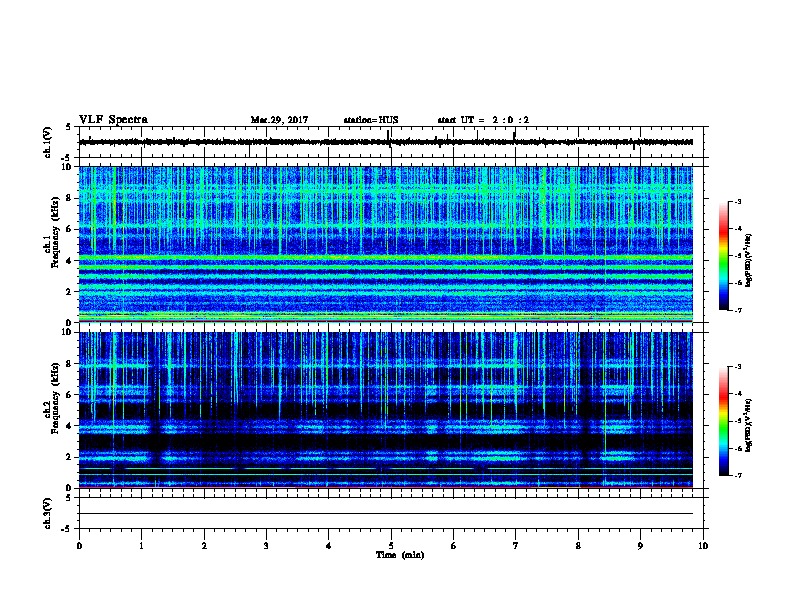Click the ch.2 colorbar PSD units label

click(x=749, y=426)
